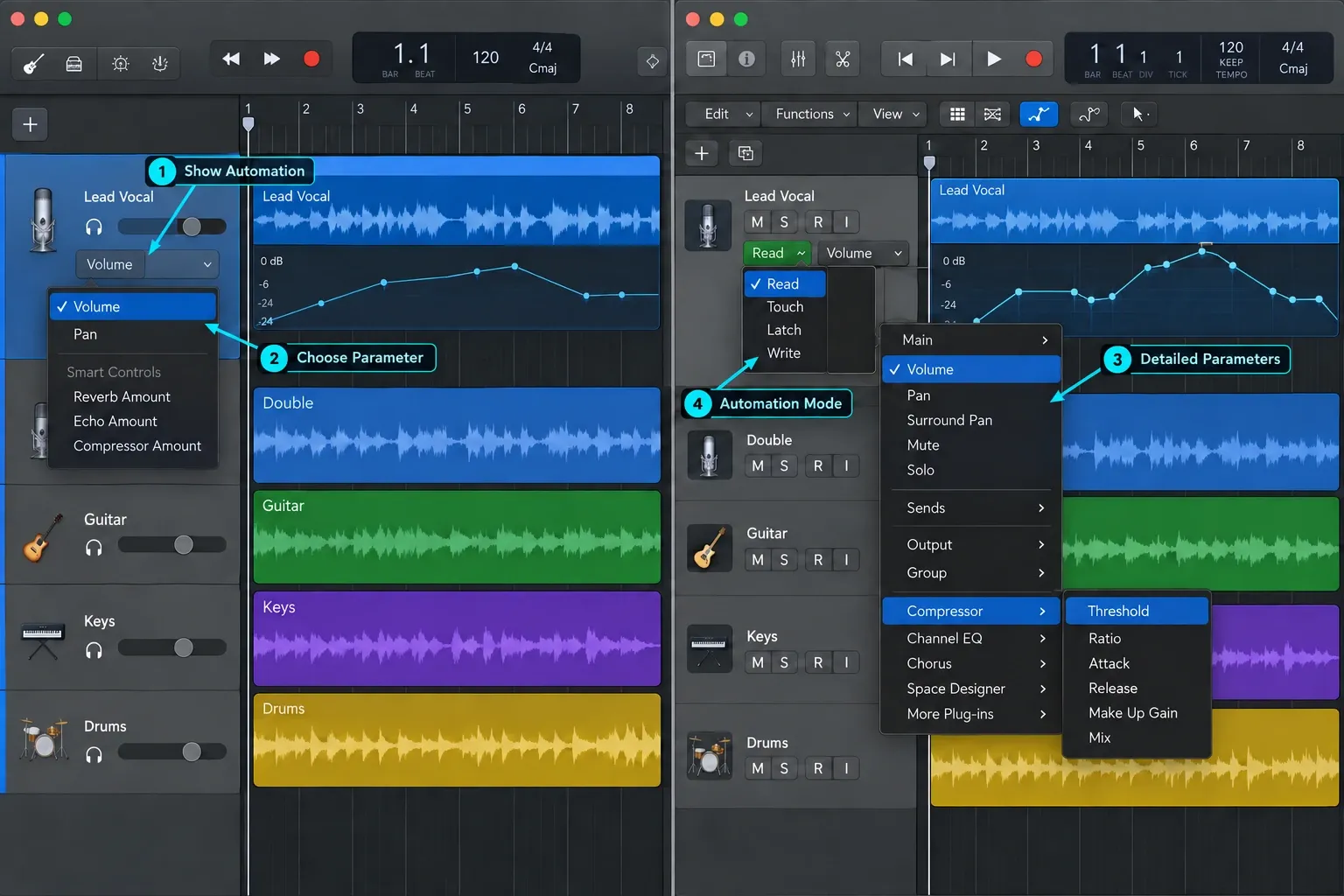Adjust the Lead Vocal volume slider
Image resolution: width=1344 pixels, height=896 pixels.
coord(172,227)
